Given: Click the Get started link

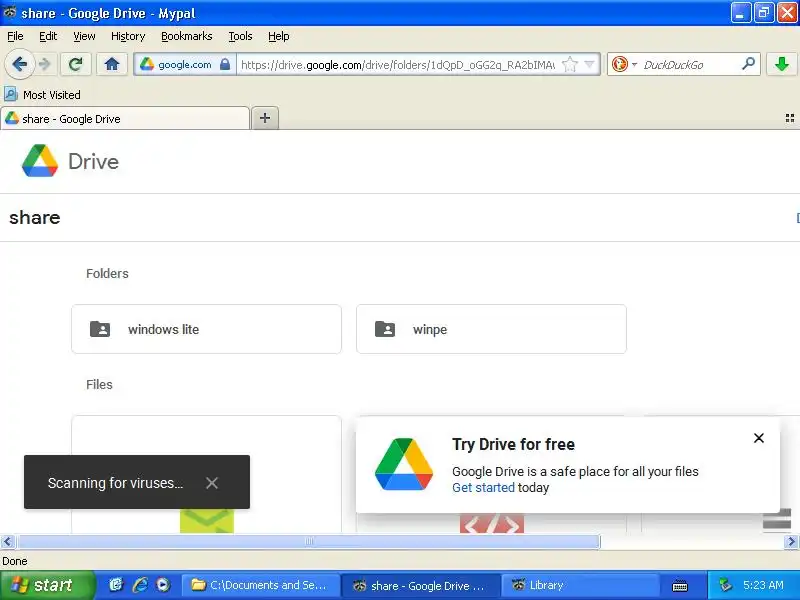Looking at the screenshot, I should (483, 488).
